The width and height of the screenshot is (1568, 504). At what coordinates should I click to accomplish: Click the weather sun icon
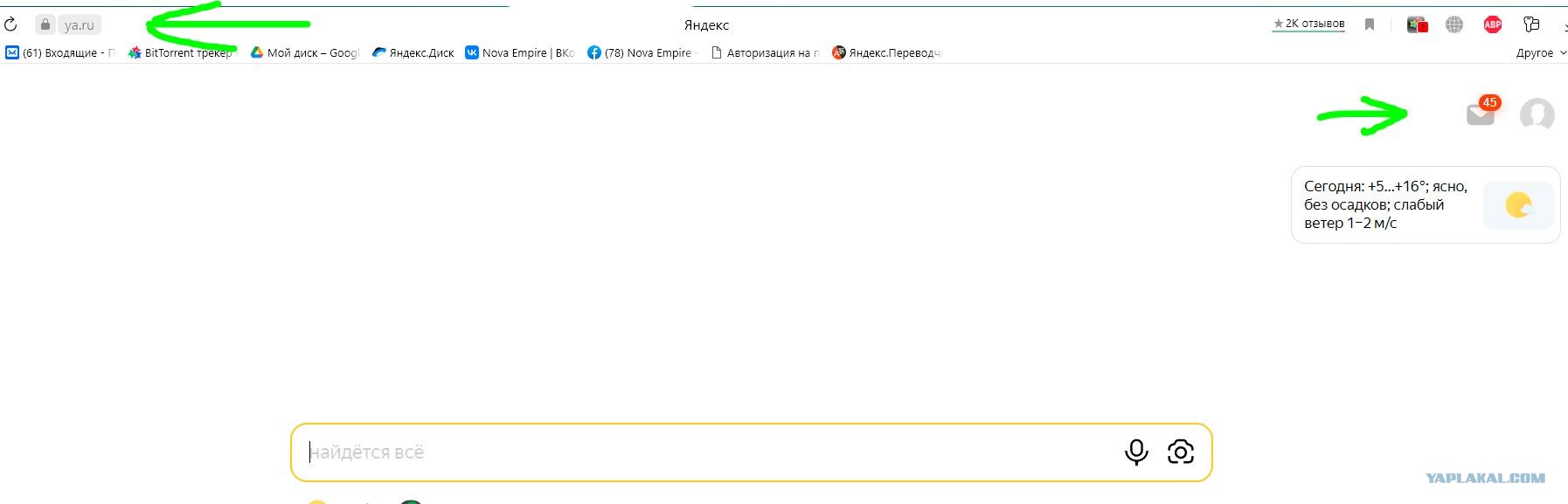click(1518, 205)
